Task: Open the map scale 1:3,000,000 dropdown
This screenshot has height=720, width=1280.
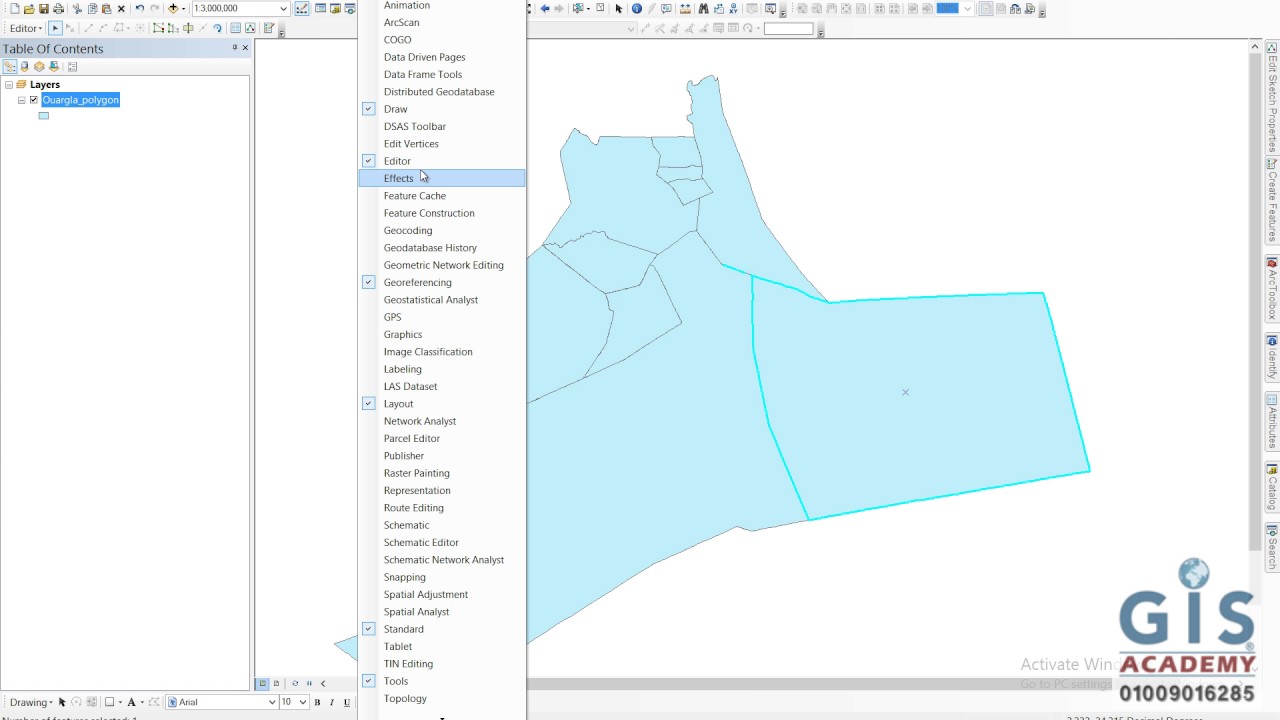Action: click(283, 9)
